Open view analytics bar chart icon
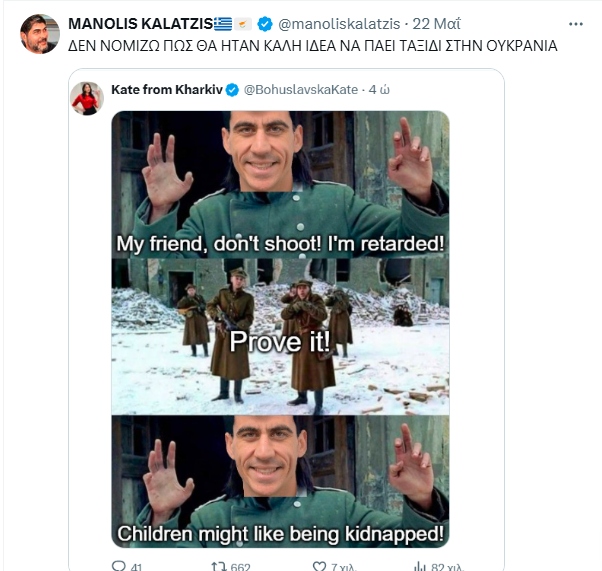This screenshot has height=571, width=602. [x=420, y=566]
